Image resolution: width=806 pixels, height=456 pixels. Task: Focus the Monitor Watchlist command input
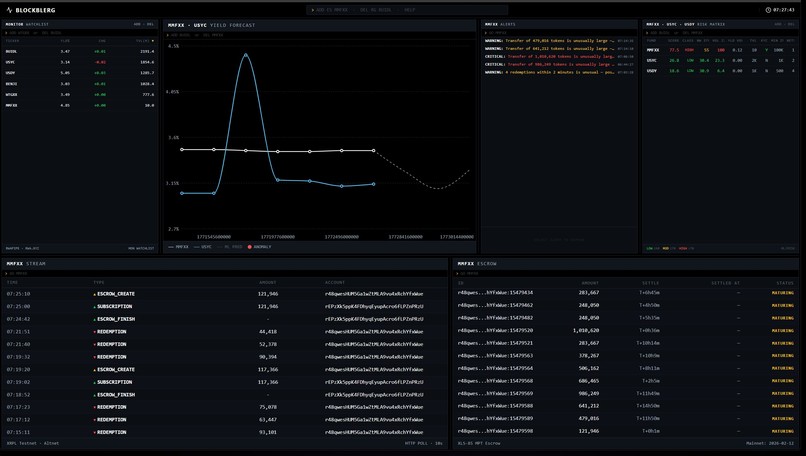point(80,33)
